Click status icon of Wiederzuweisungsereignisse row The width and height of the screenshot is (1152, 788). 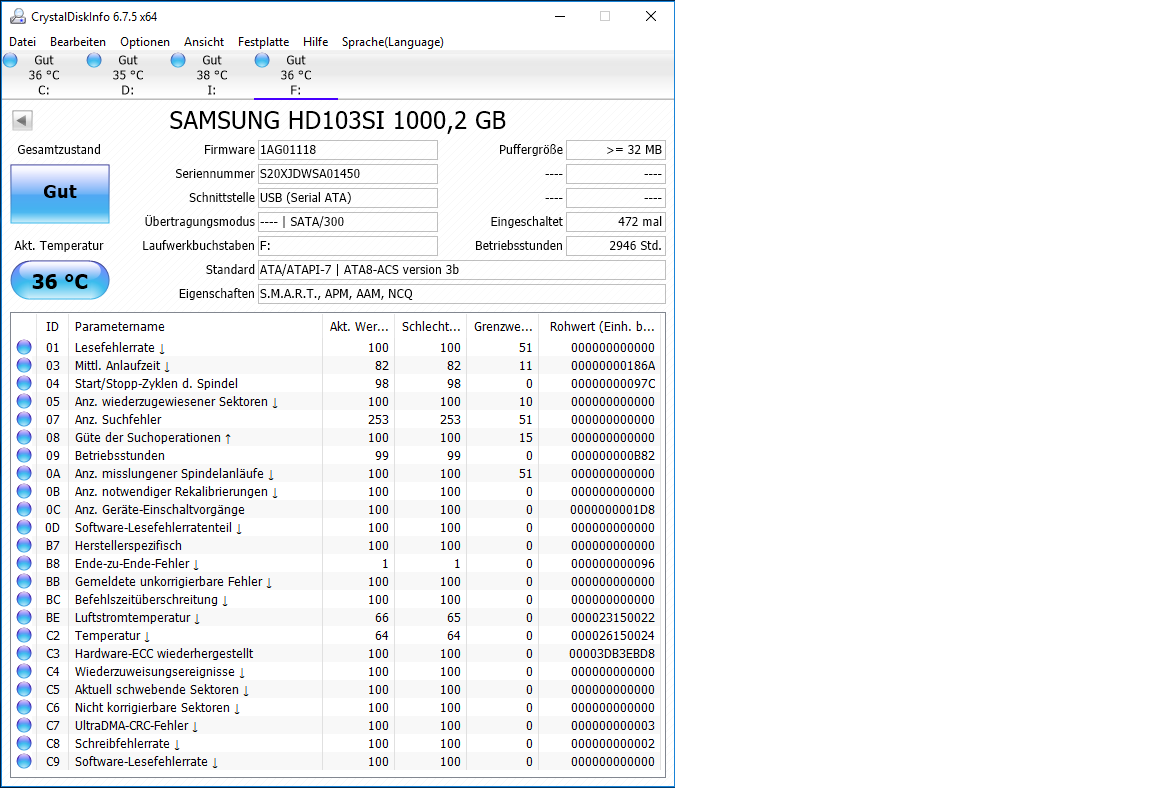point(24,671)
